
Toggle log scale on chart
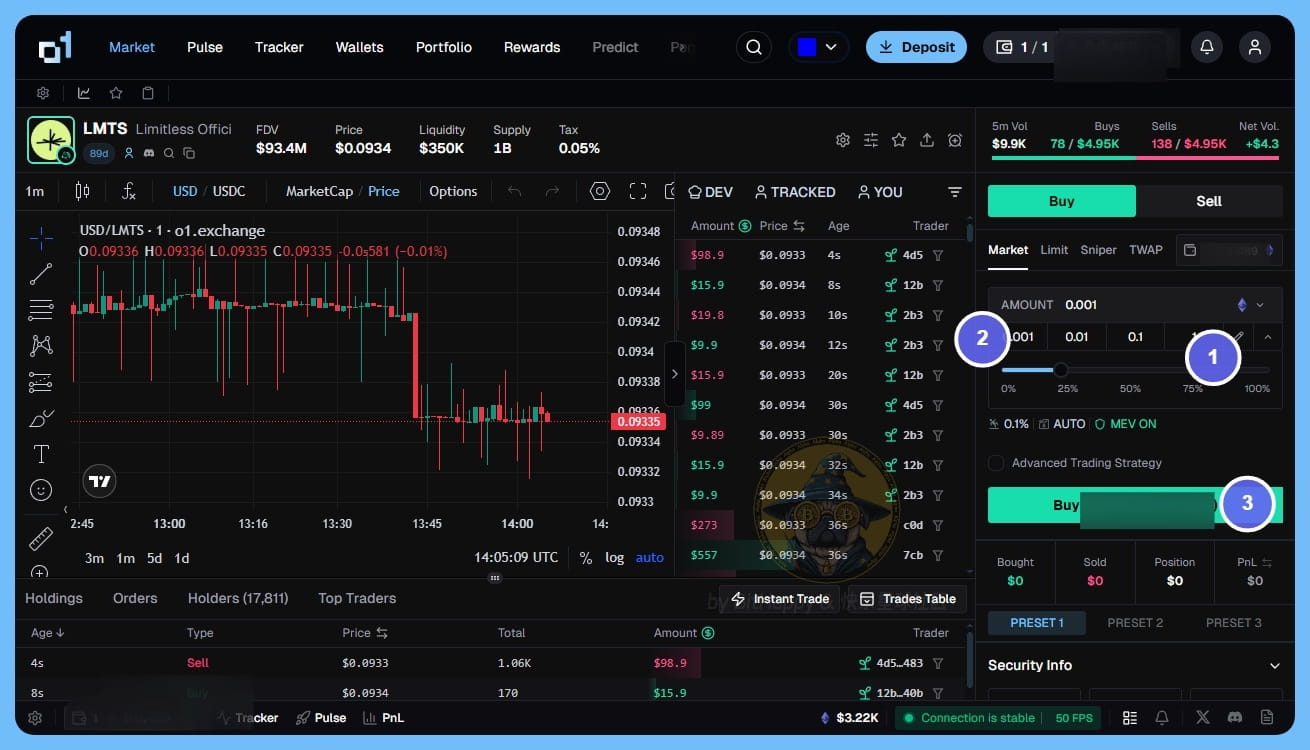615,558
